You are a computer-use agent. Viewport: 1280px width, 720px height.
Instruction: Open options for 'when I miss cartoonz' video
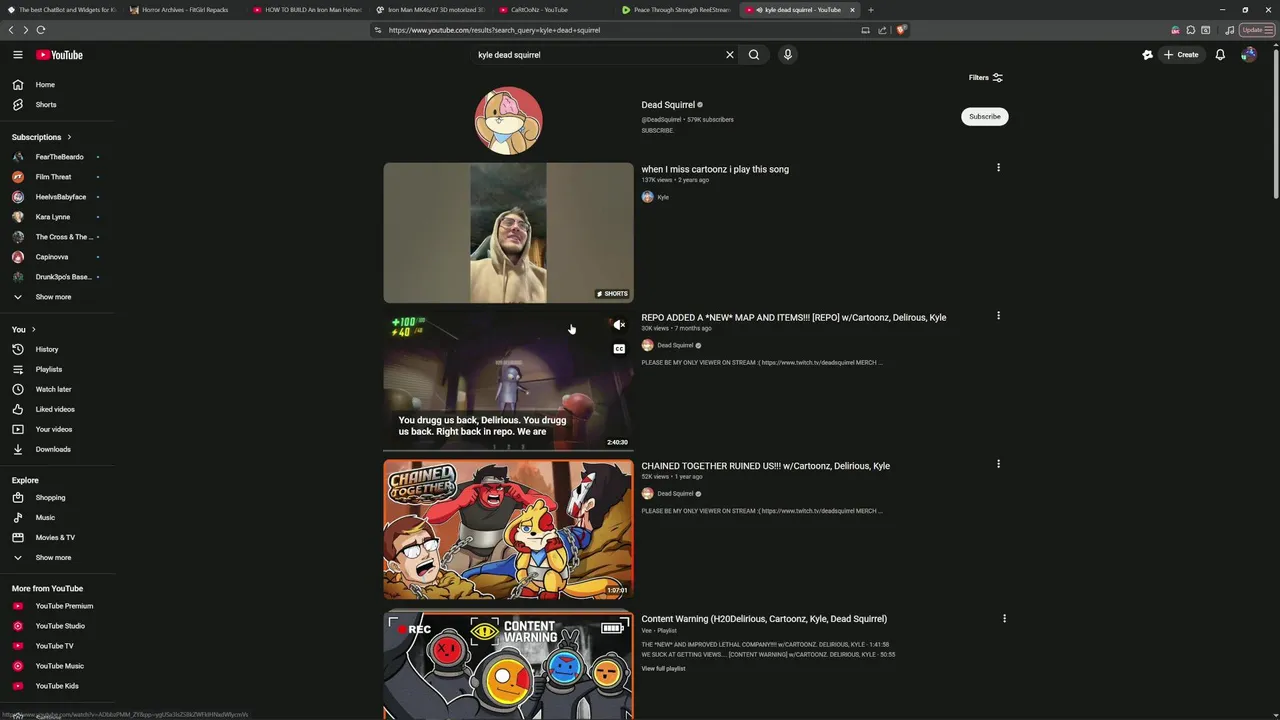click(x=998, y=168)
